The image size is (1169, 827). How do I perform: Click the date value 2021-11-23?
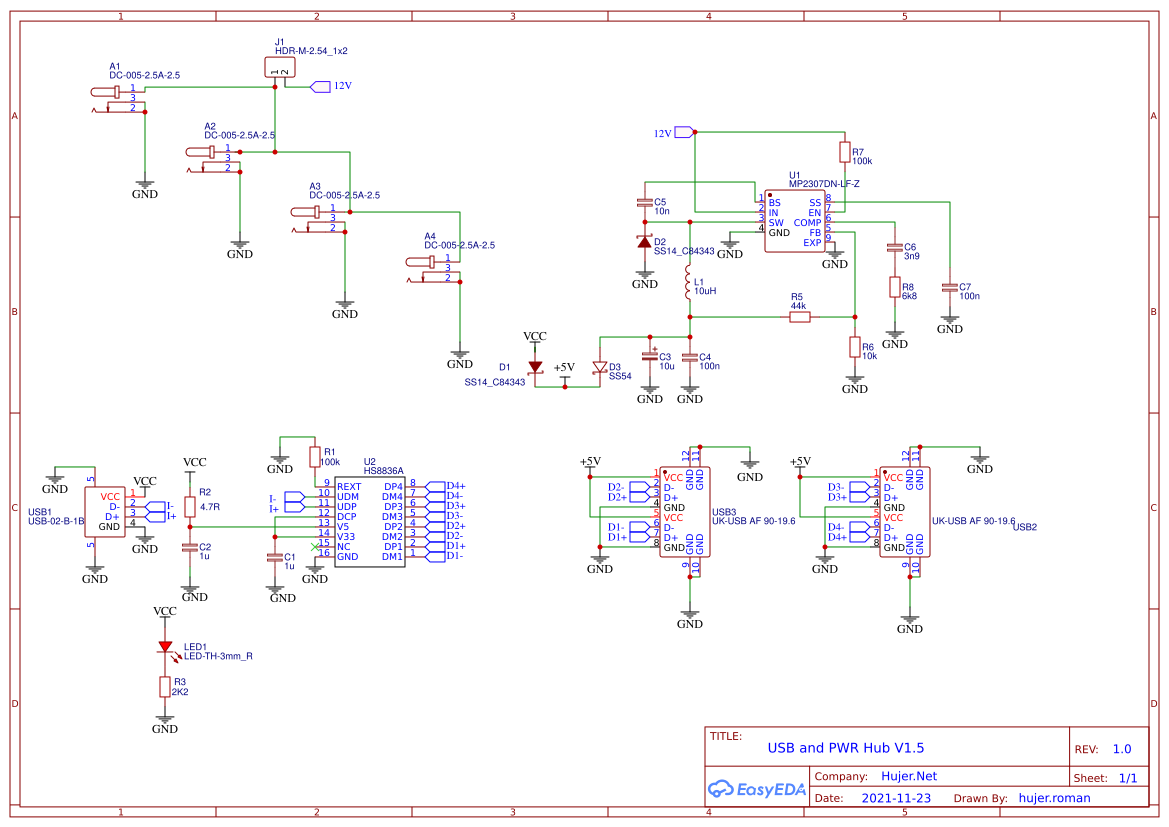(896, 798)
